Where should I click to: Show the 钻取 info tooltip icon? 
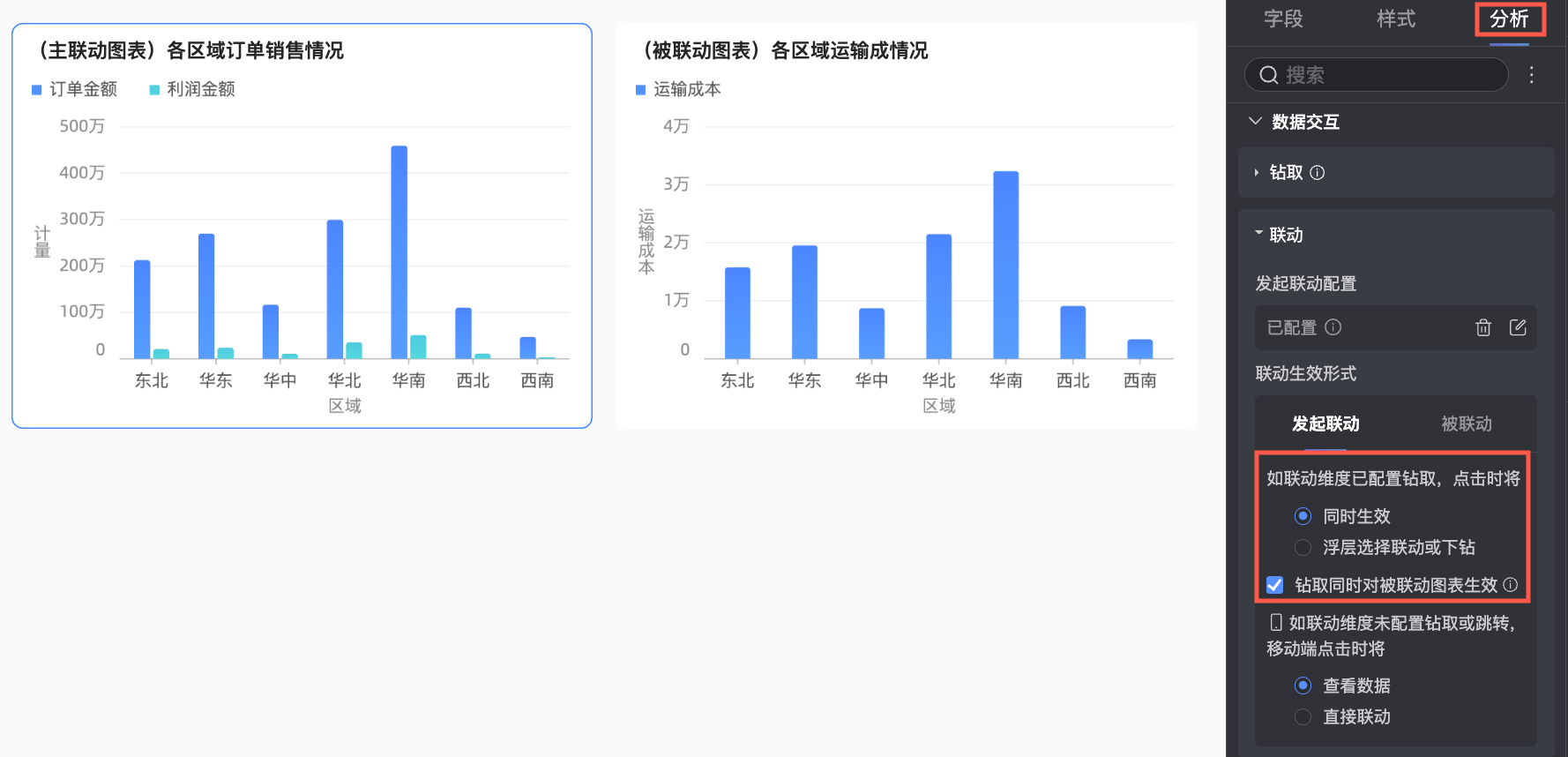(x=1318, y=173)
